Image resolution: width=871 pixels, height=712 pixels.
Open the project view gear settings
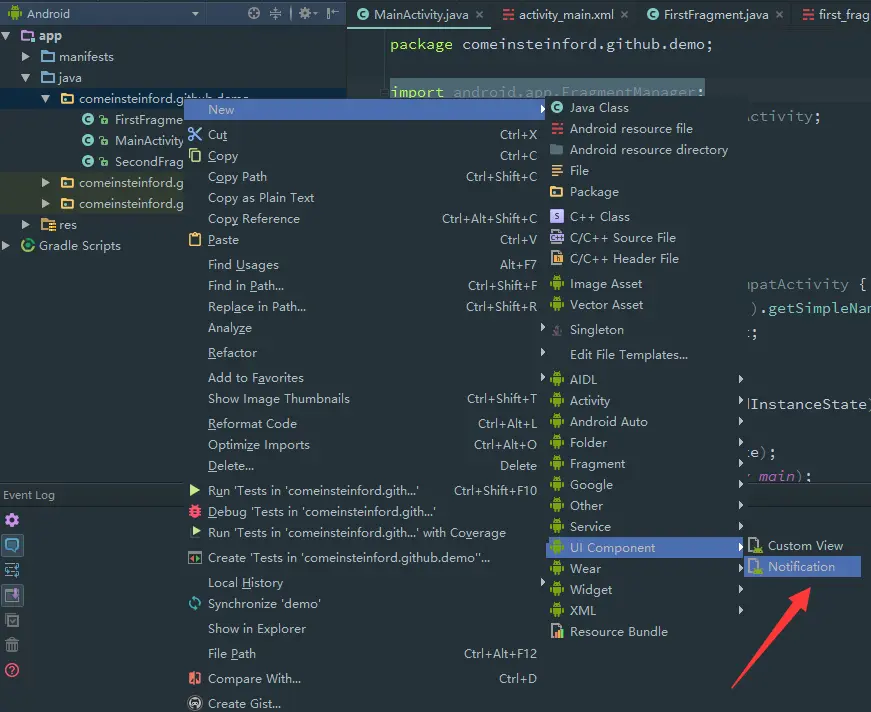[307, 13]
